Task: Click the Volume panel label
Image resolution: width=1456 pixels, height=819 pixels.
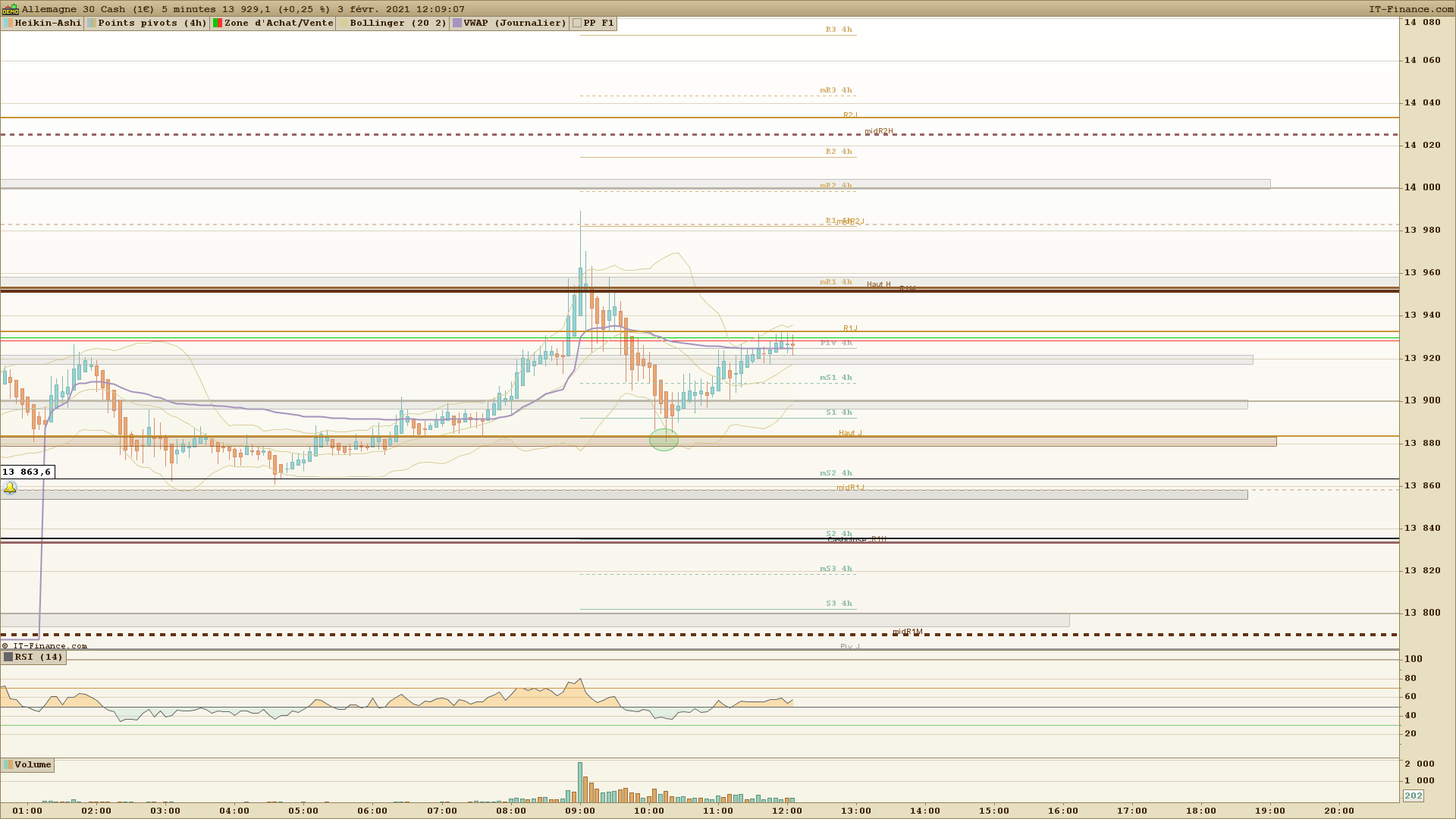Action: point(33,765)
